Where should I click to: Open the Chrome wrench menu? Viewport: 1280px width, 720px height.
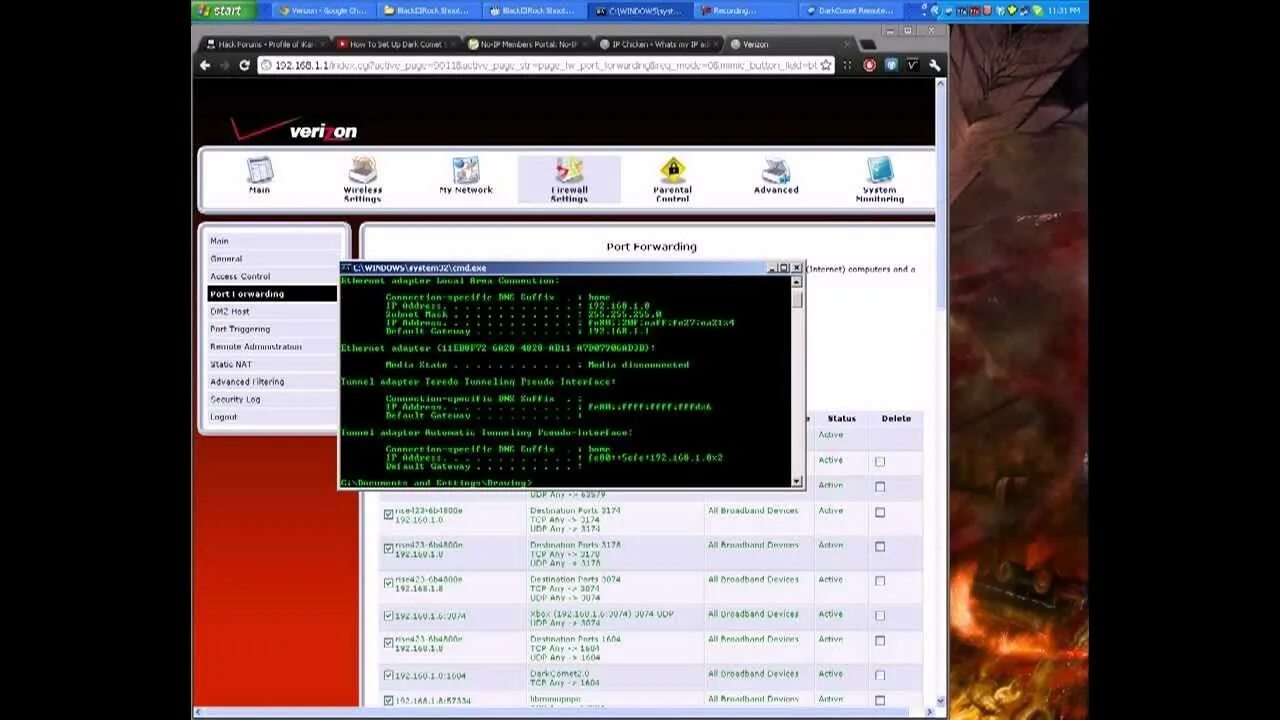pos(934,65)
